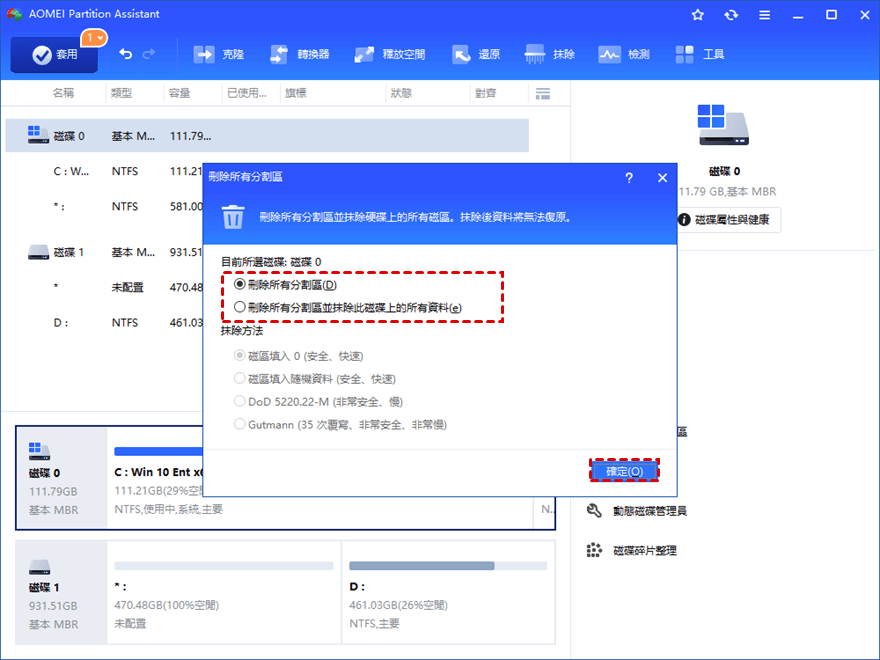This screenshot has height=660, width=880.
Task: Choose 磁區填入隨機資料 wipe method
Action: tap(315, 379)
